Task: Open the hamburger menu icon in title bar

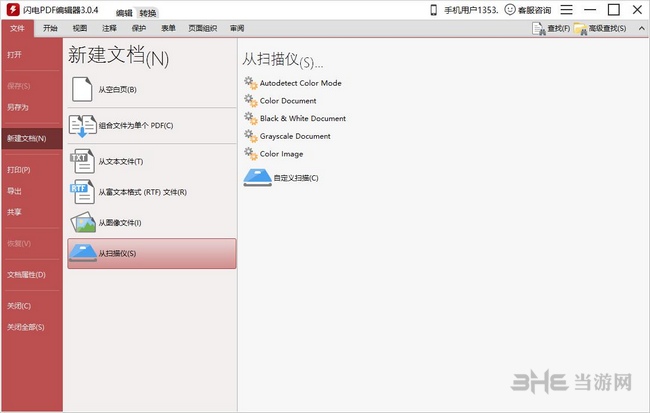Action: click(566, 10)
